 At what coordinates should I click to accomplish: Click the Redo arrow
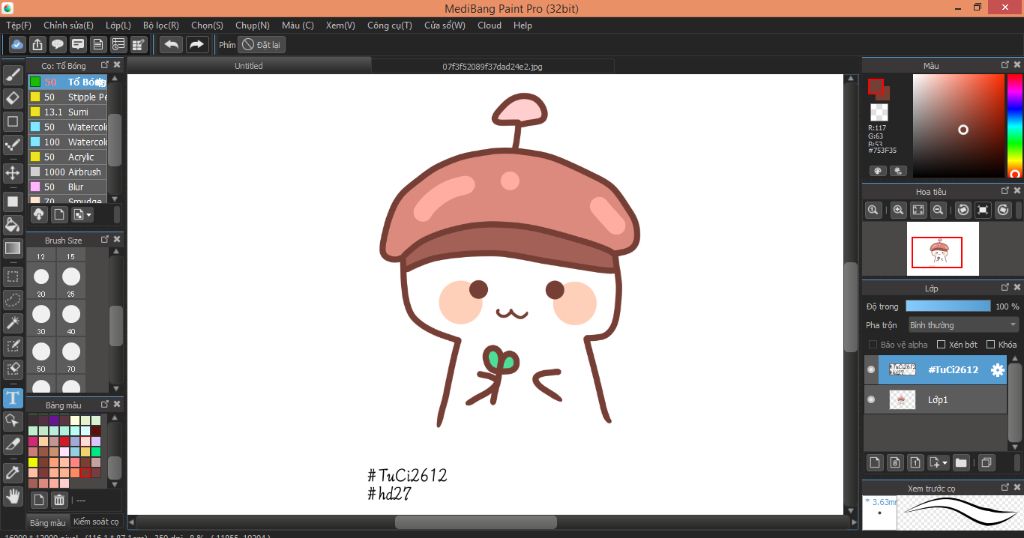[196, 44]
